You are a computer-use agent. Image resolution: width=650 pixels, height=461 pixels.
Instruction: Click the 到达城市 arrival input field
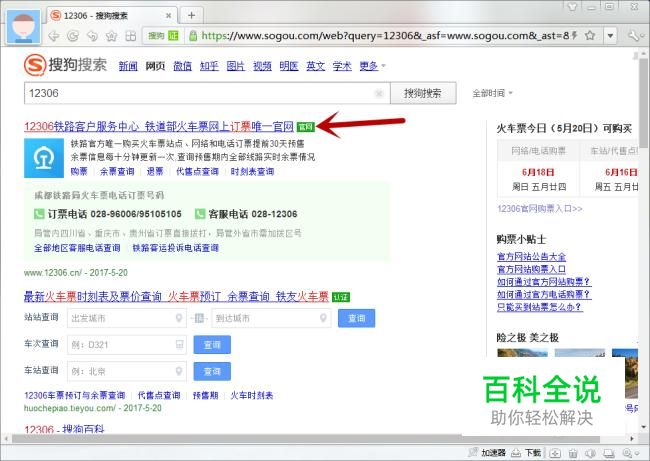(271, 318)
